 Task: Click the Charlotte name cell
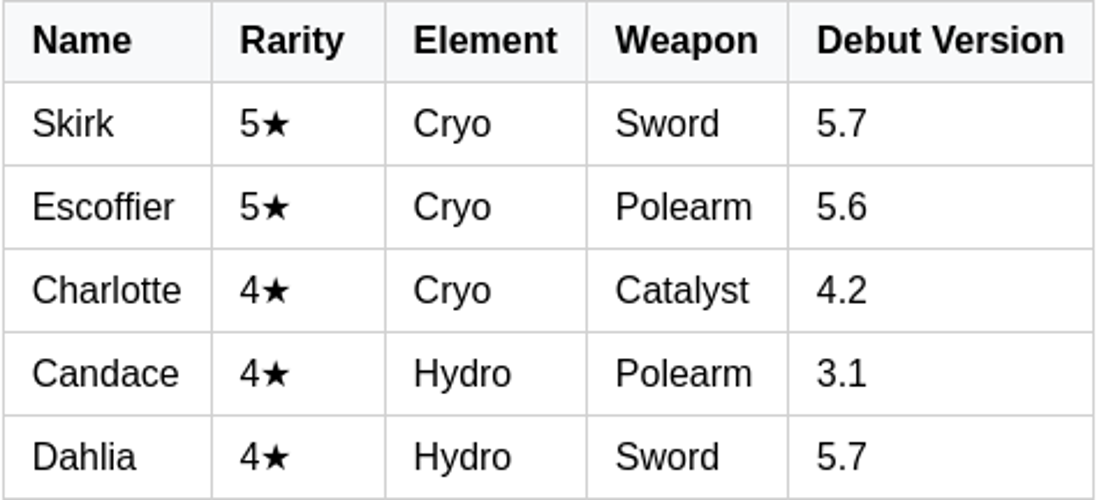pos(106,290)
